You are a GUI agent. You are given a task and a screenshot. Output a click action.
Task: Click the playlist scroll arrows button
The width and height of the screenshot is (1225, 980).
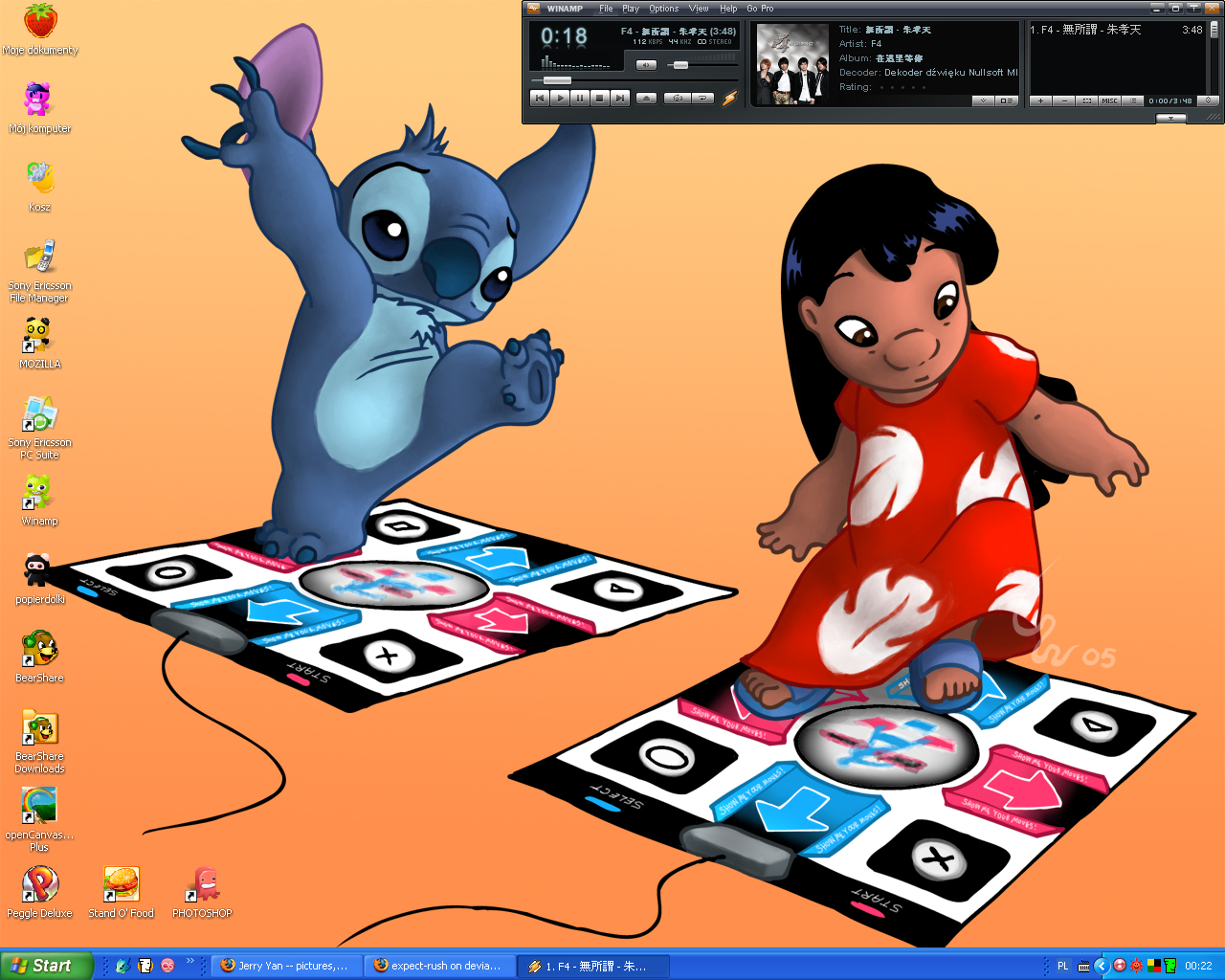(x=1209, y=100)
